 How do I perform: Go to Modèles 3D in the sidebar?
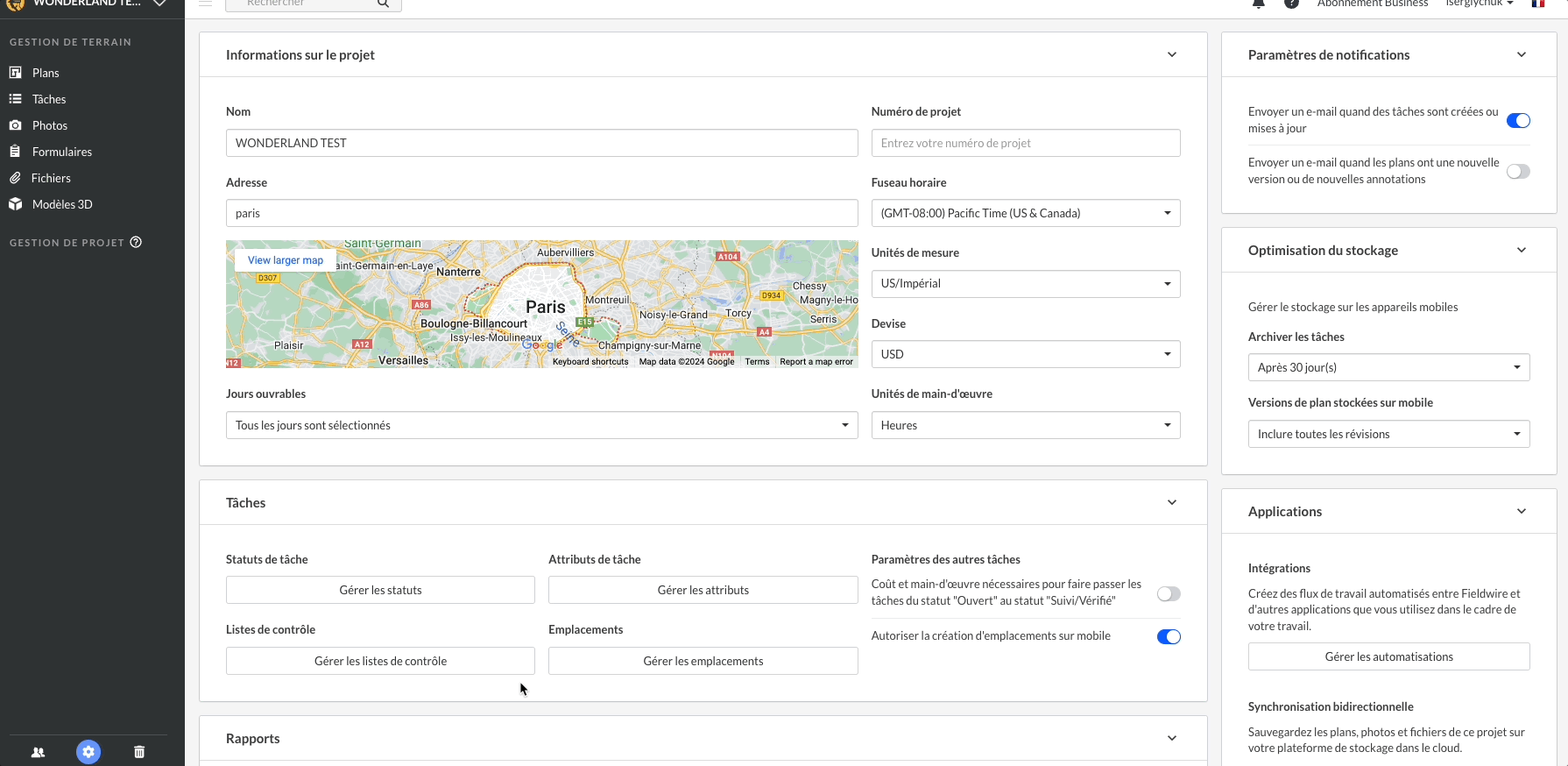(x=62, y=204)
